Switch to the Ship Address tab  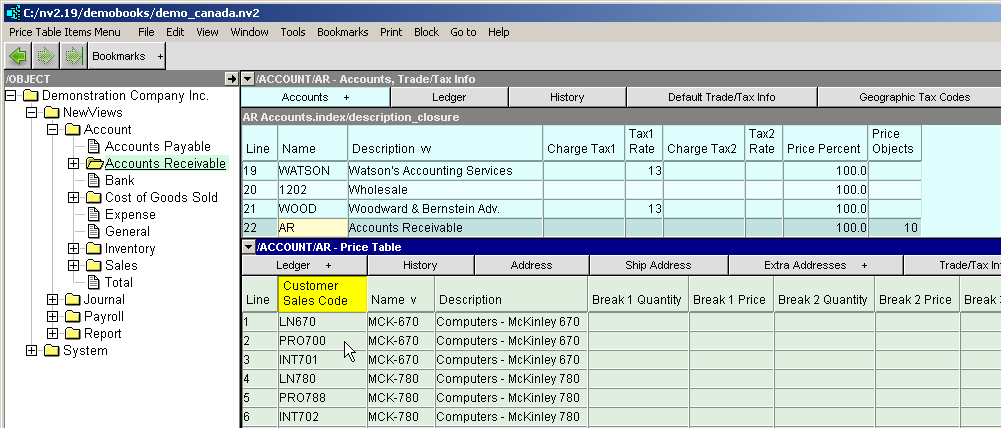point(657,265)
